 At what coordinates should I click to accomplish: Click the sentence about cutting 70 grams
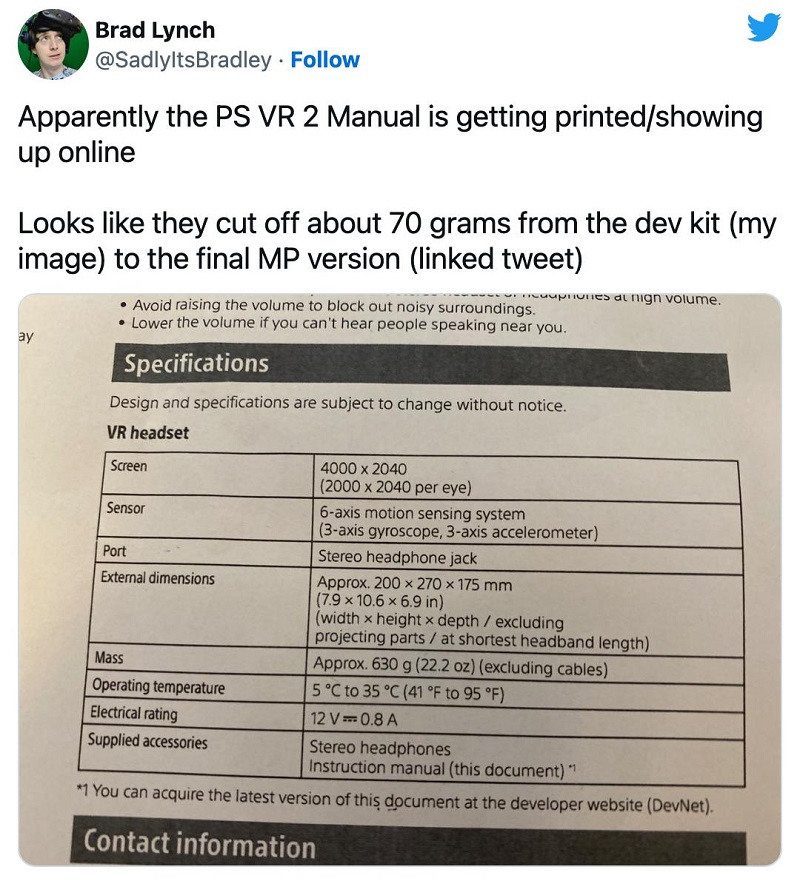[397, 241]
